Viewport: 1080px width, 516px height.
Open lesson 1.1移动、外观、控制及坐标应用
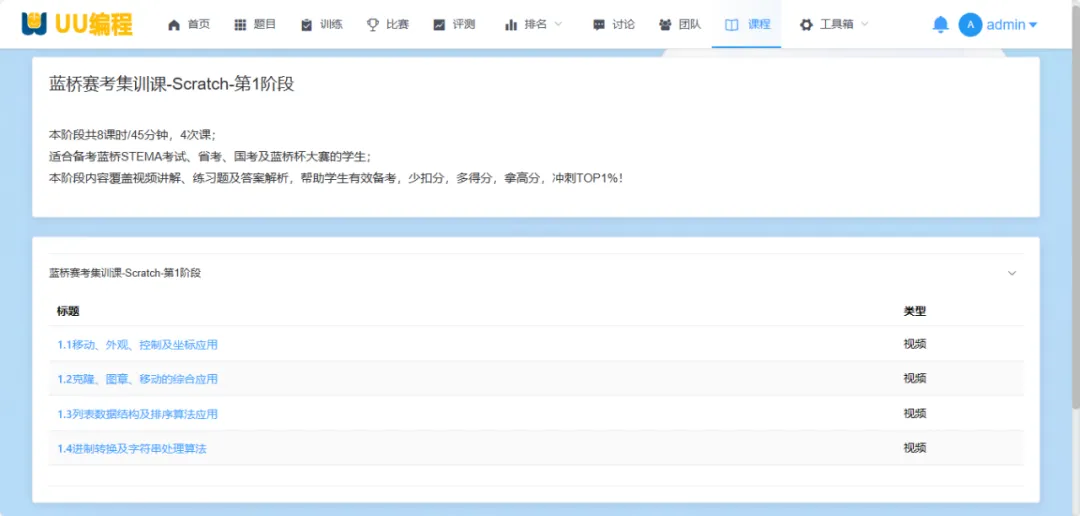point(138,344)
